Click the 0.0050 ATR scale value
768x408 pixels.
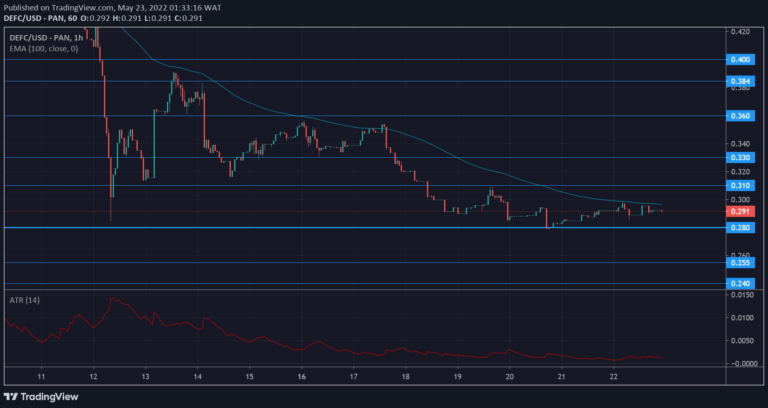coord(744,340)
